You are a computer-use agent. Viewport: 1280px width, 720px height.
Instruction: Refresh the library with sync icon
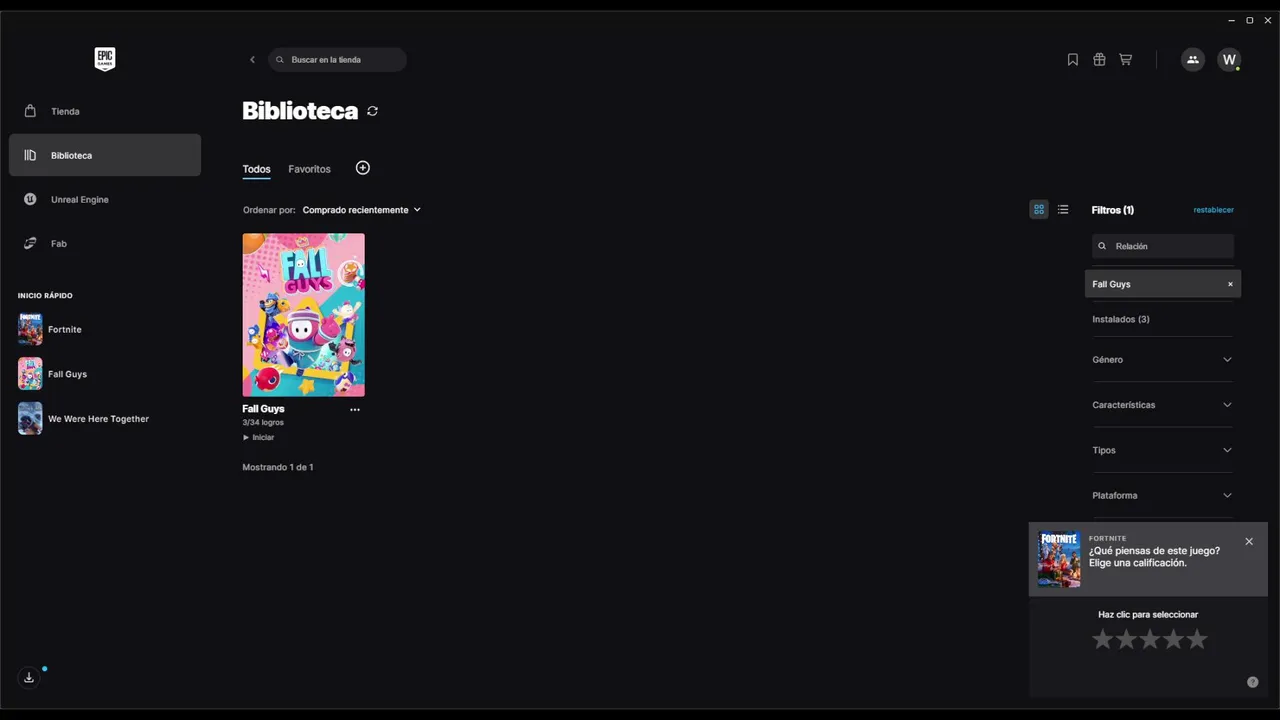[x=372, y=111]
